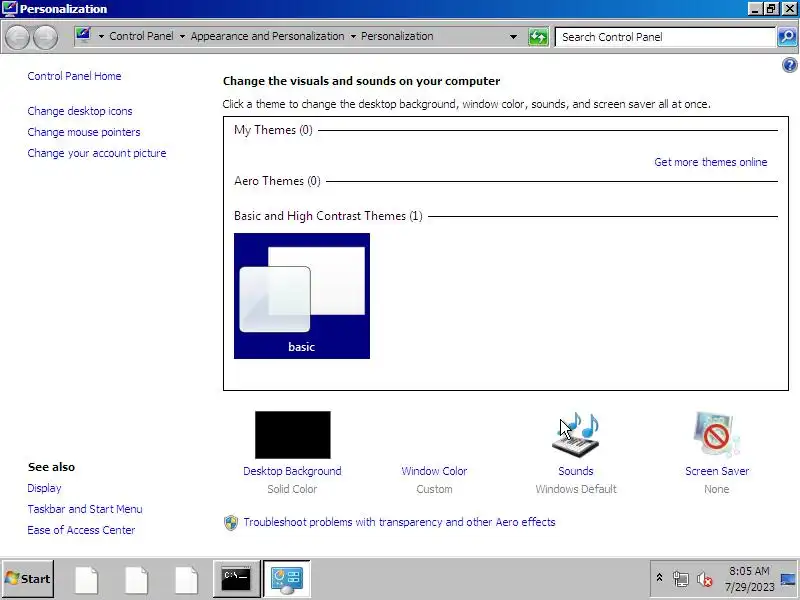The width and height of the screenshot is (800, 600).
Task: Click Personalization breadcrumb item
Action: point(397,36)
